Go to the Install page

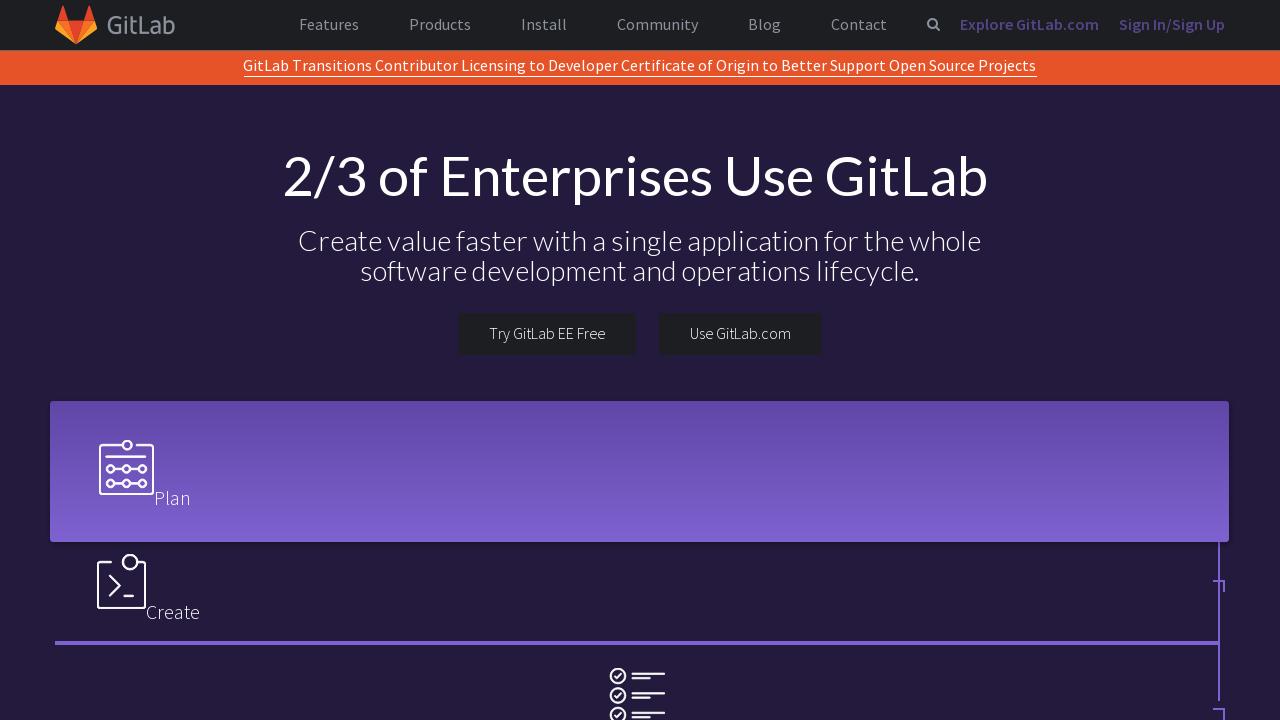(x=544, y=25)
